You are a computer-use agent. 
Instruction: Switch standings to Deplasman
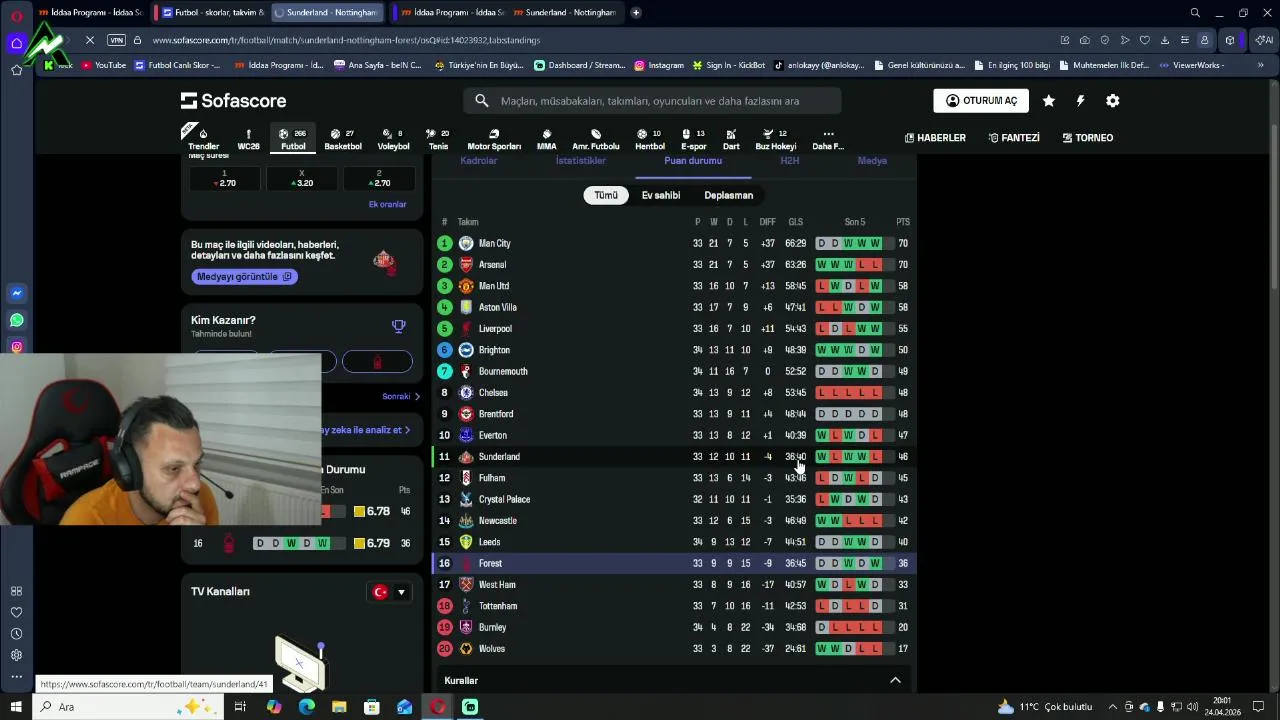pos(728,195)
